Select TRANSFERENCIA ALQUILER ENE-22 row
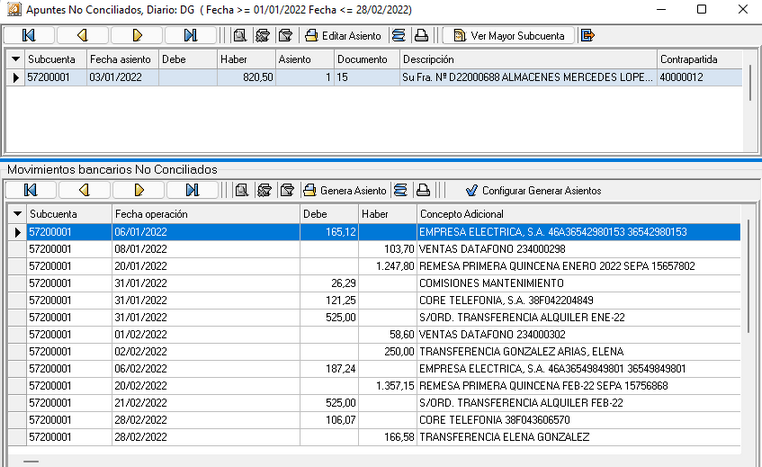The height and width of the screenshot is (467, 762). pos(374,317)
